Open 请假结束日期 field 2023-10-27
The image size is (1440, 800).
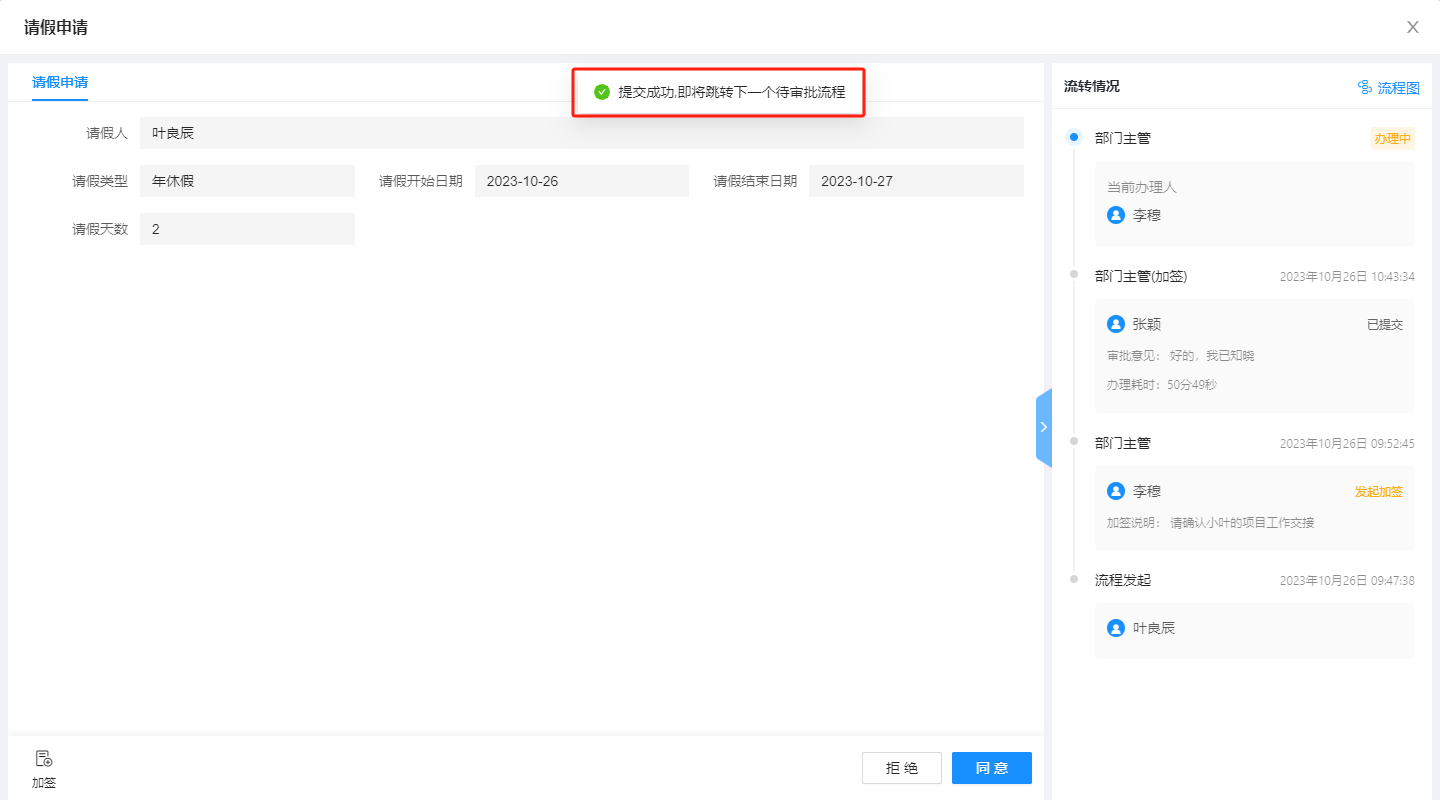[x=915, y=181]
